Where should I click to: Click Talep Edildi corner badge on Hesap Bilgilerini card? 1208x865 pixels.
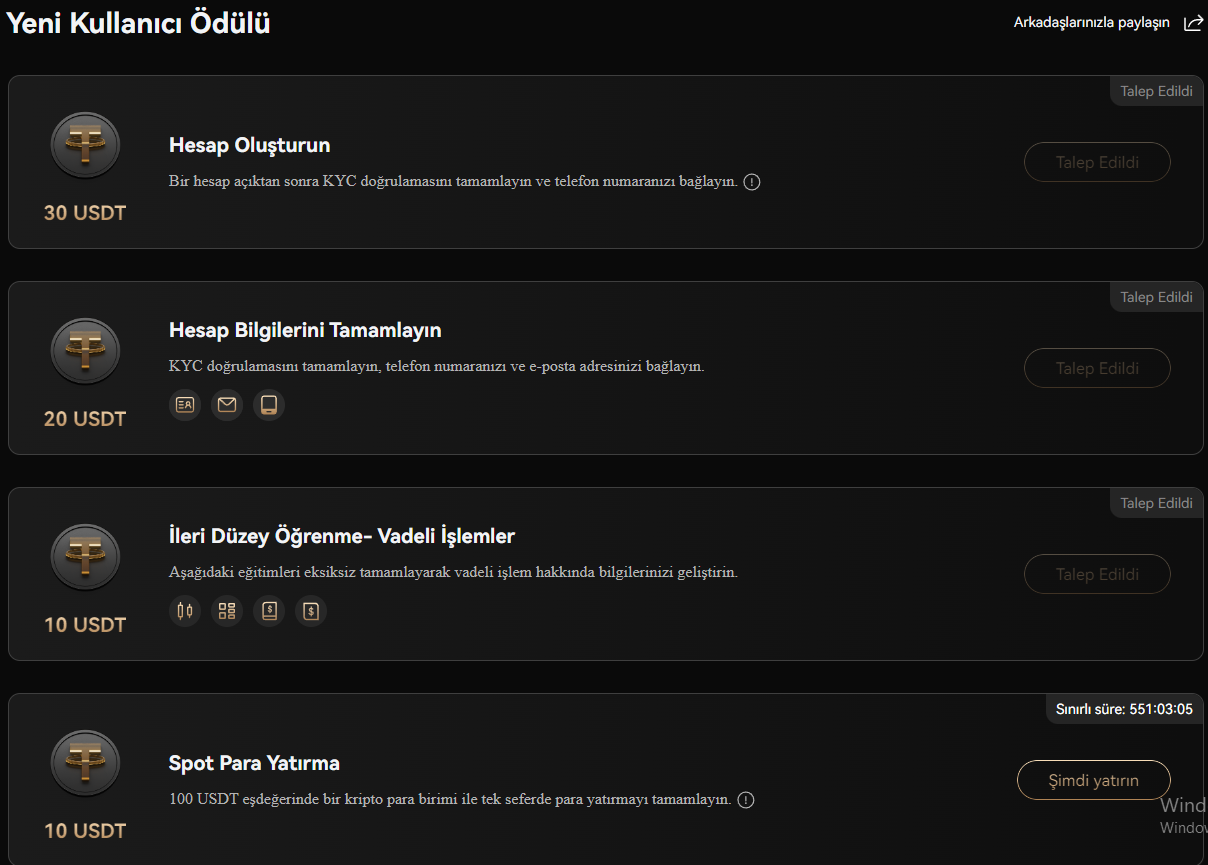pyautogui.click(x=1156, y=297)
